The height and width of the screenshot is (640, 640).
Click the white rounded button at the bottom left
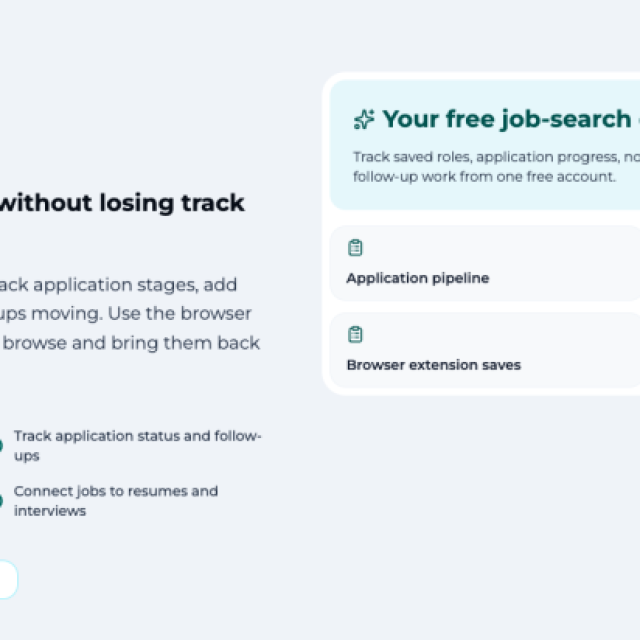(x=8, y=579)
